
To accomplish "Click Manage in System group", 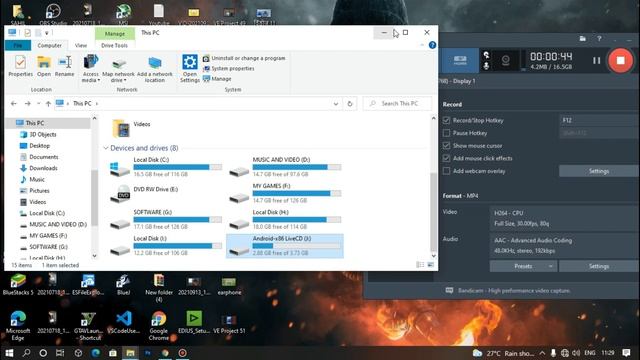I will [x=217, y=79].
